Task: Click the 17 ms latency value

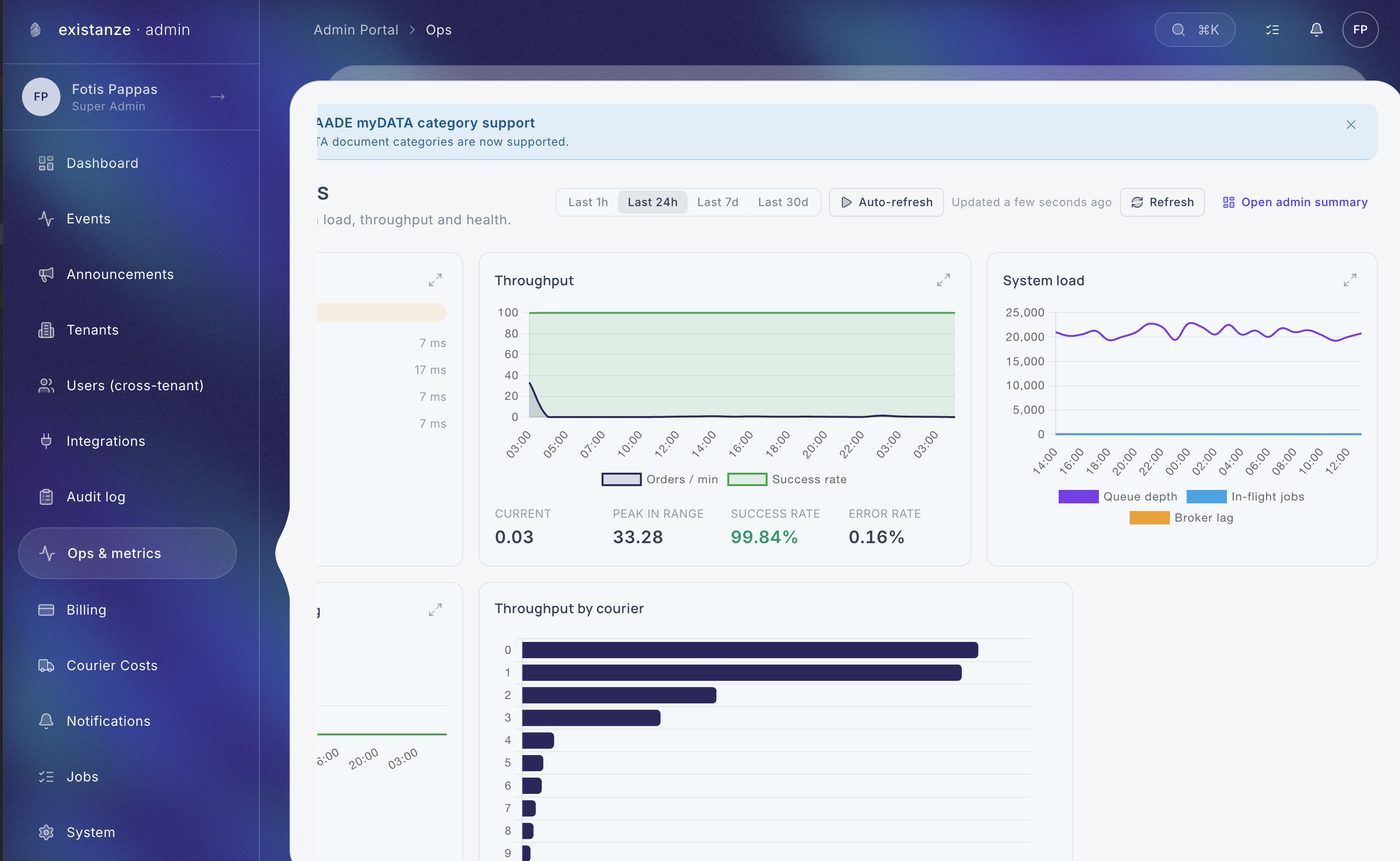Action: point(430,370)
